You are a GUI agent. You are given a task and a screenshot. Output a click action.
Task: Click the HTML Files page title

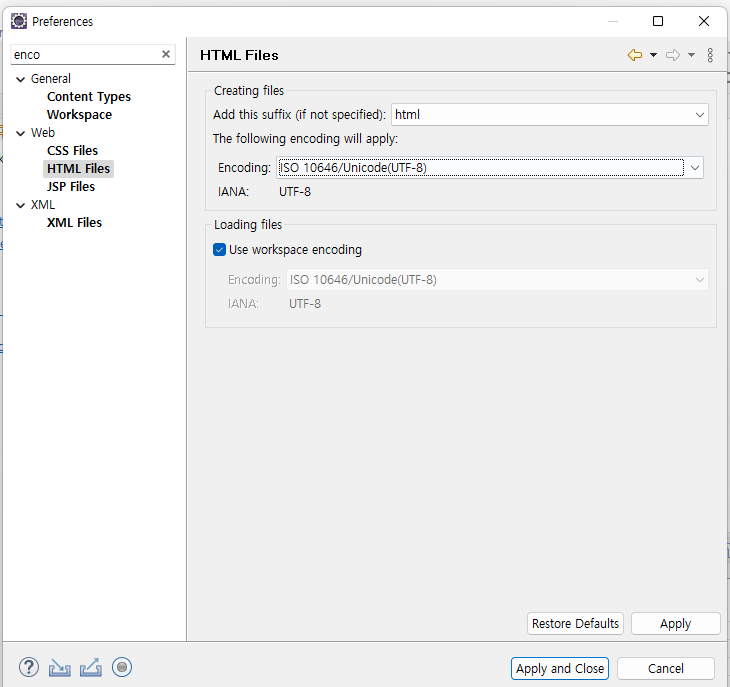coord(239,55)
